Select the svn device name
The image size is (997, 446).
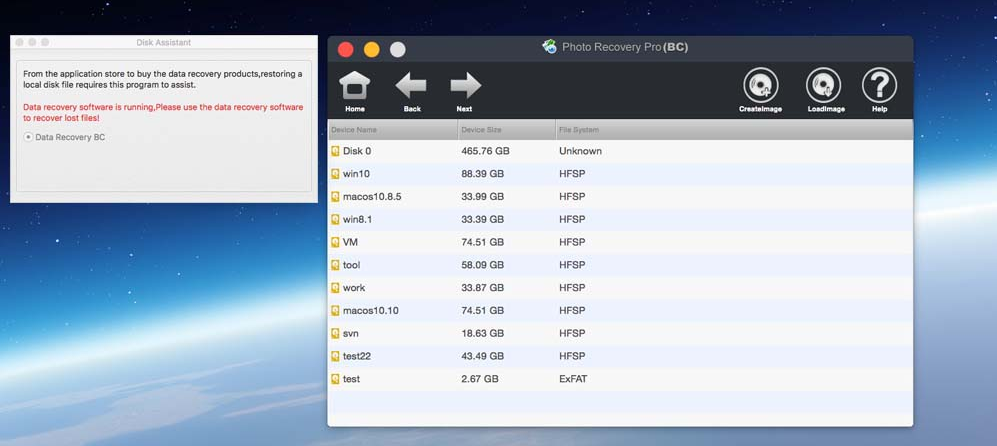[351, 333]
